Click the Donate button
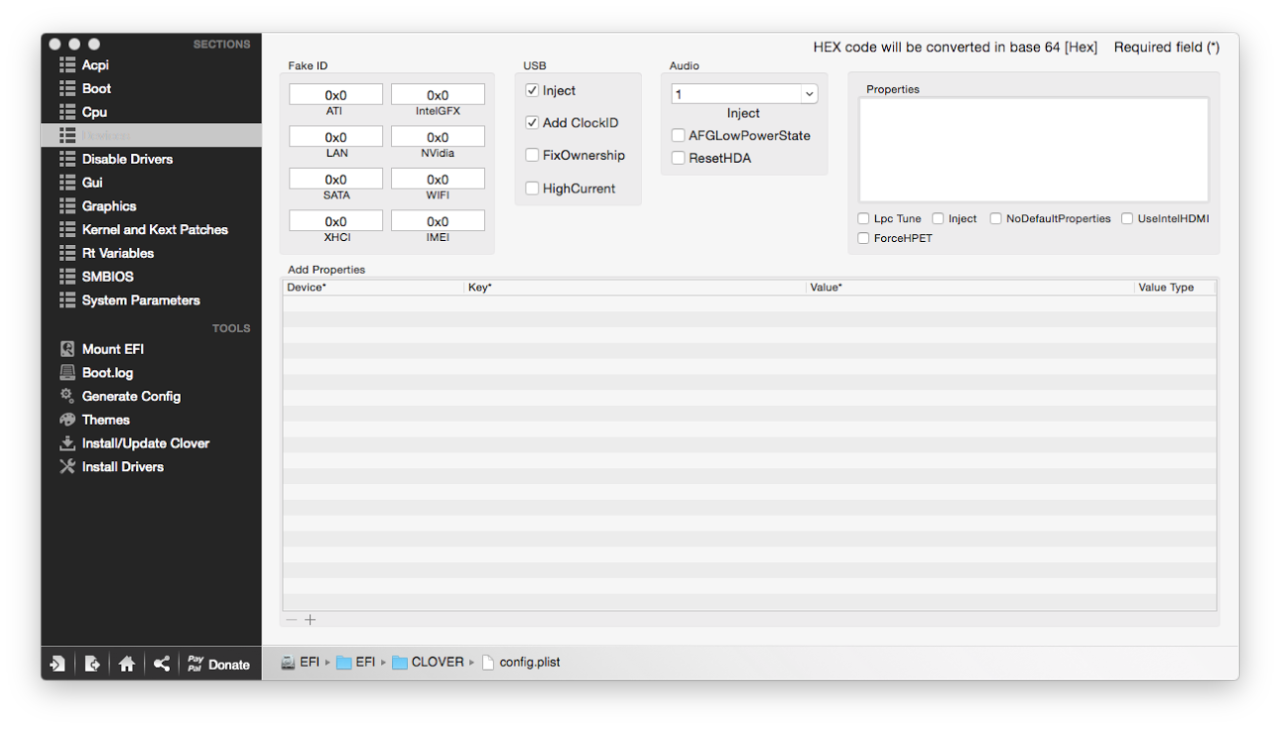Viewport: 1280px width, 729px height. pyautogui.click(x=218, y=664)
